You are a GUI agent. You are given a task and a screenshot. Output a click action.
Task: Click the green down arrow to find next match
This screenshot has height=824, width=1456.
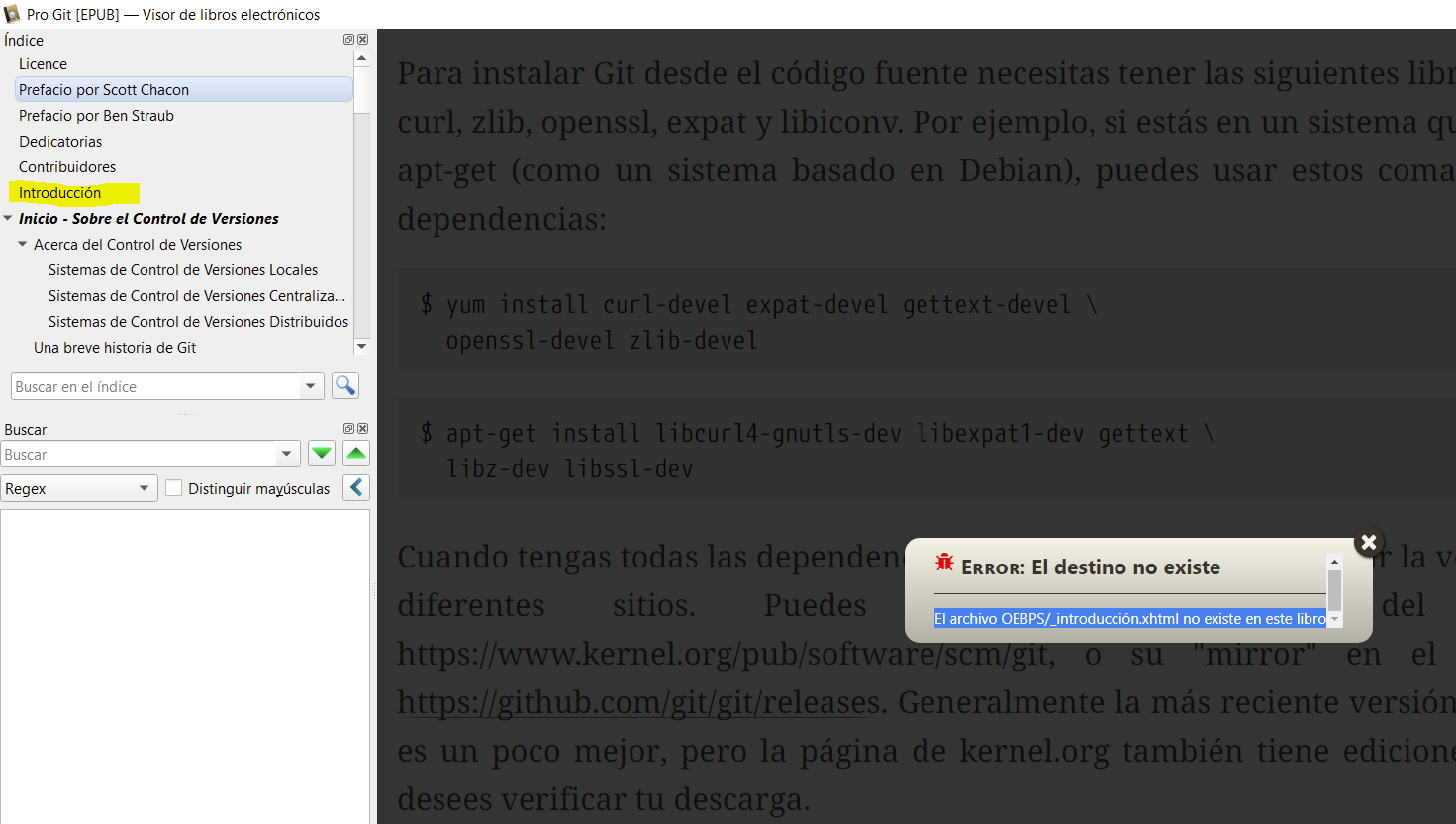point(322,454)
